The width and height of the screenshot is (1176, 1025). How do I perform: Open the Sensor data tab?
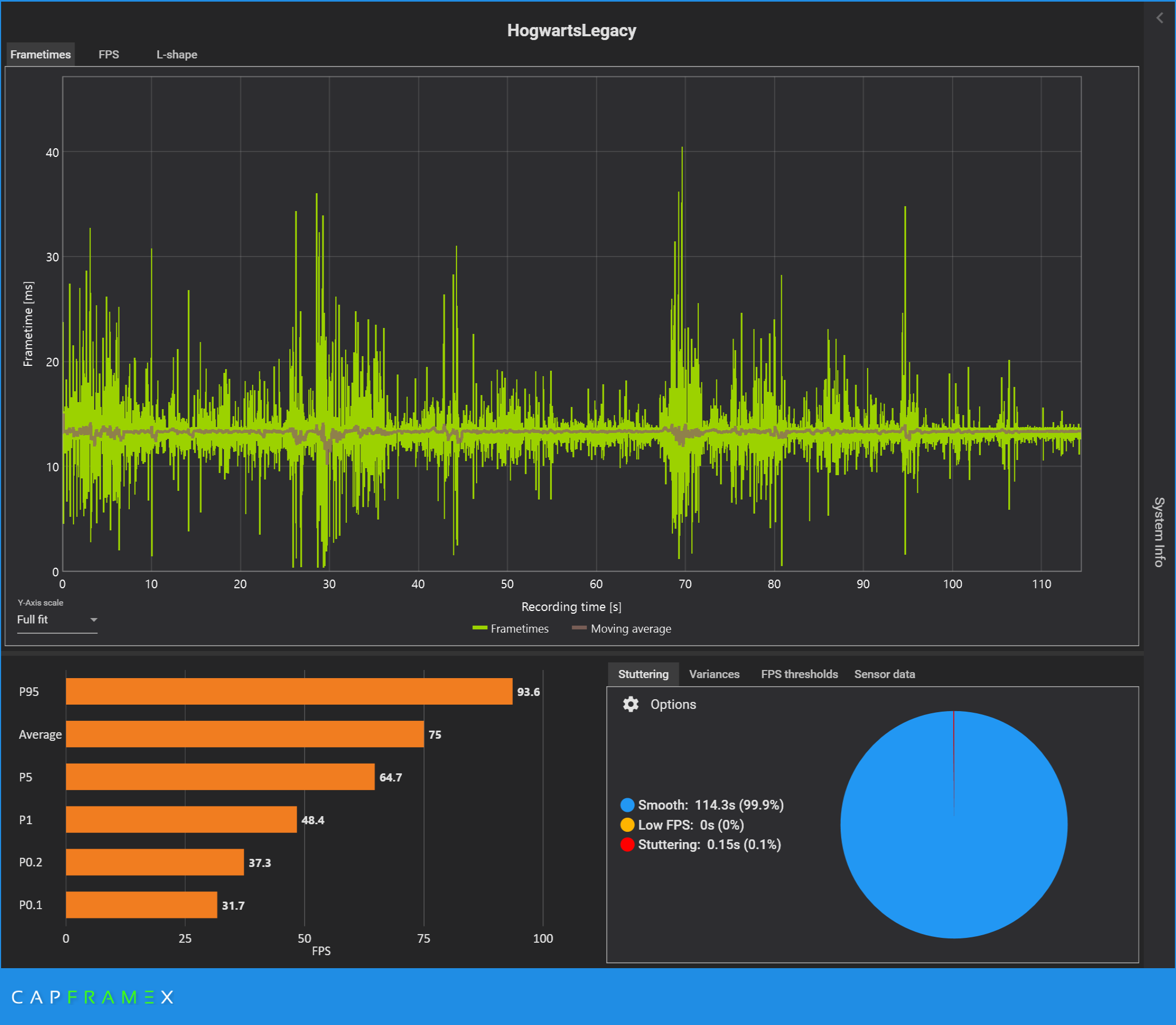884,674
